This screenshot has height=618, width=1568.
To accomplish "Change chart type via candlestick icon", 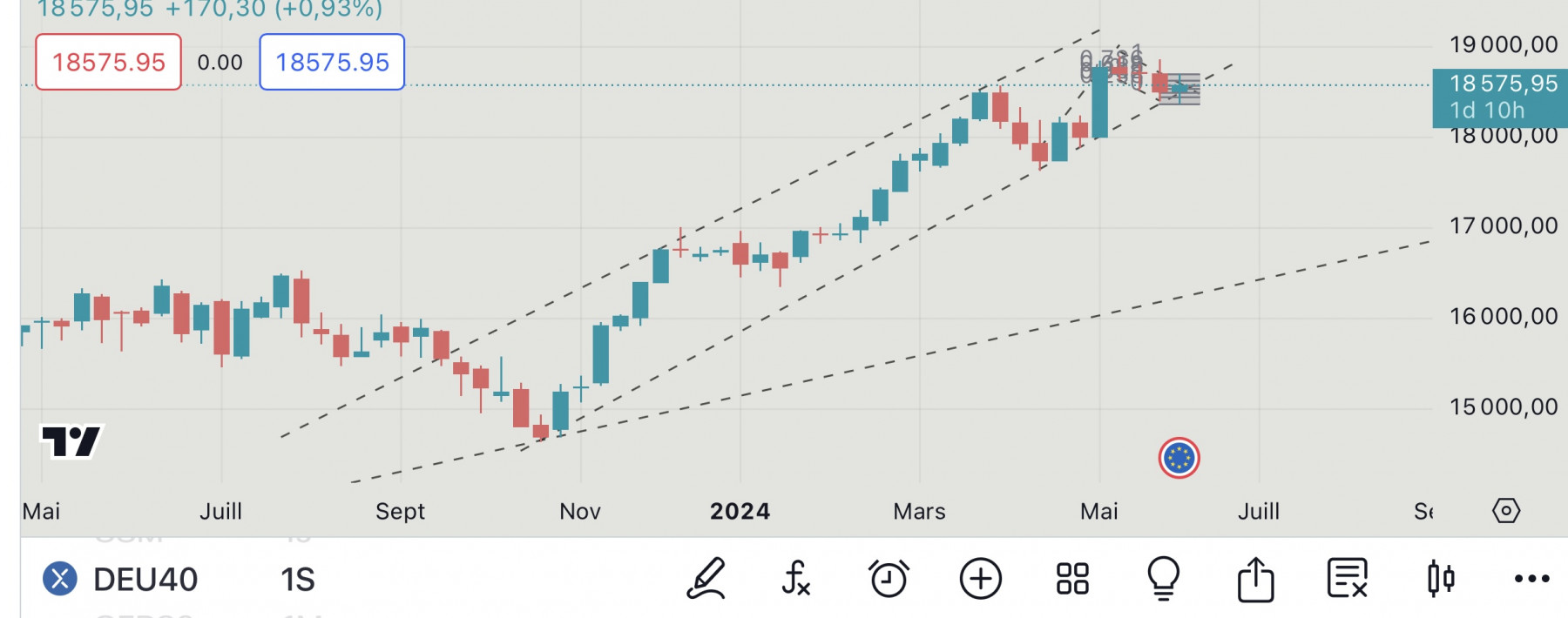I will [1441, 579].
